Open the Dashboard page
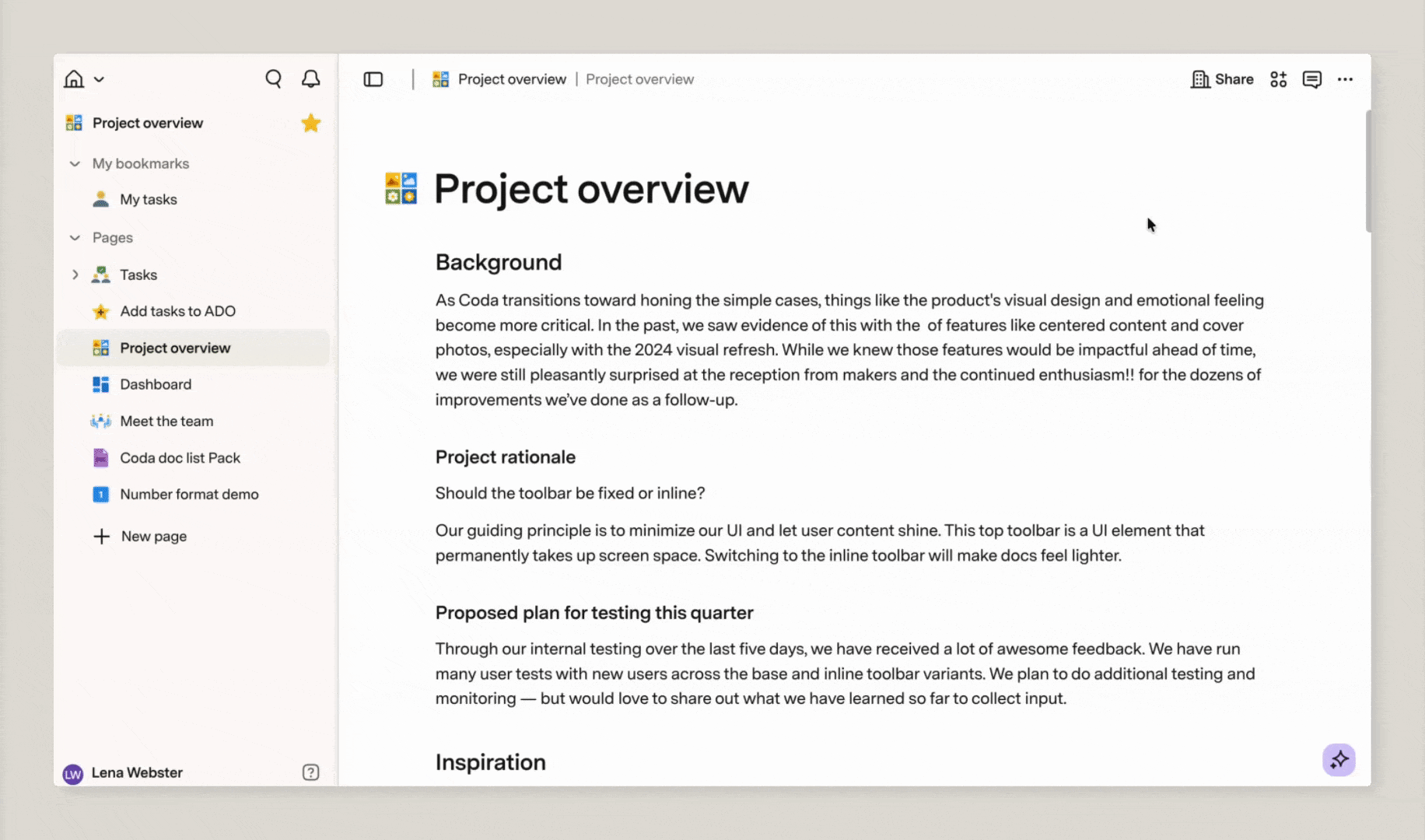This screenshot has width=1425, height=840. (x=156, y=384)
